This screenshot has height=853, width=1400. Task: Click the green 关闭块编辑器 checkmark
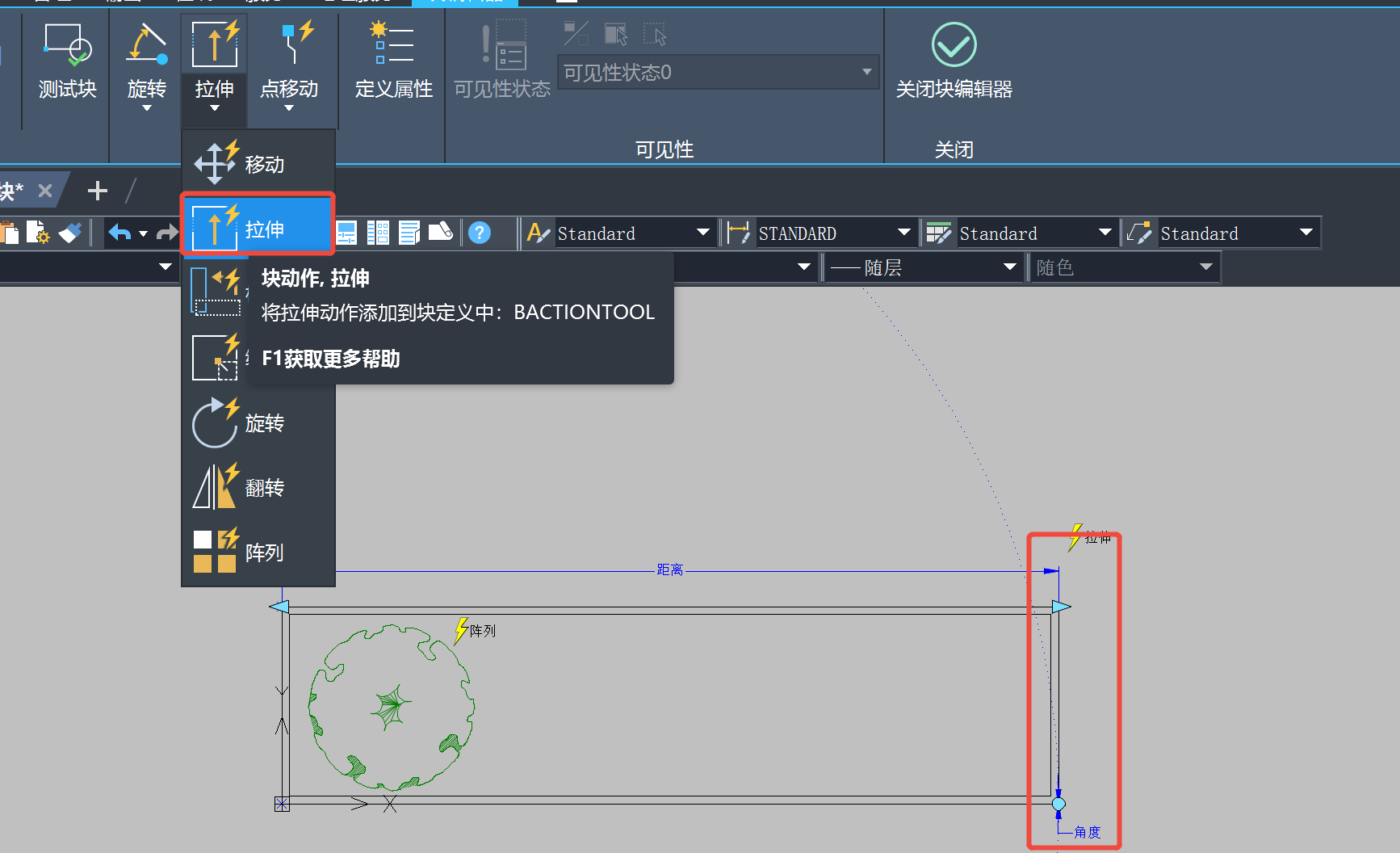[954, 45]
